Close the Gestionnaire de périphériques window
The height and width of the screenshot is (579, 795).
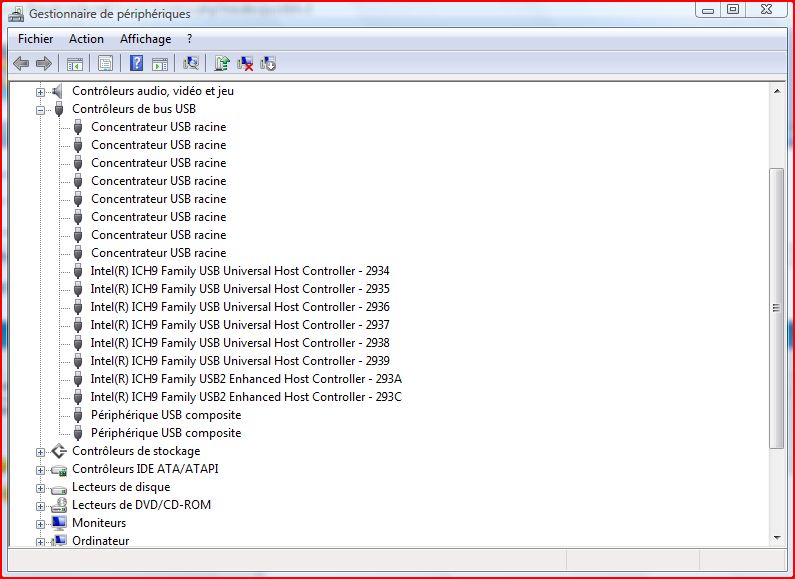(x=767, y=10)
